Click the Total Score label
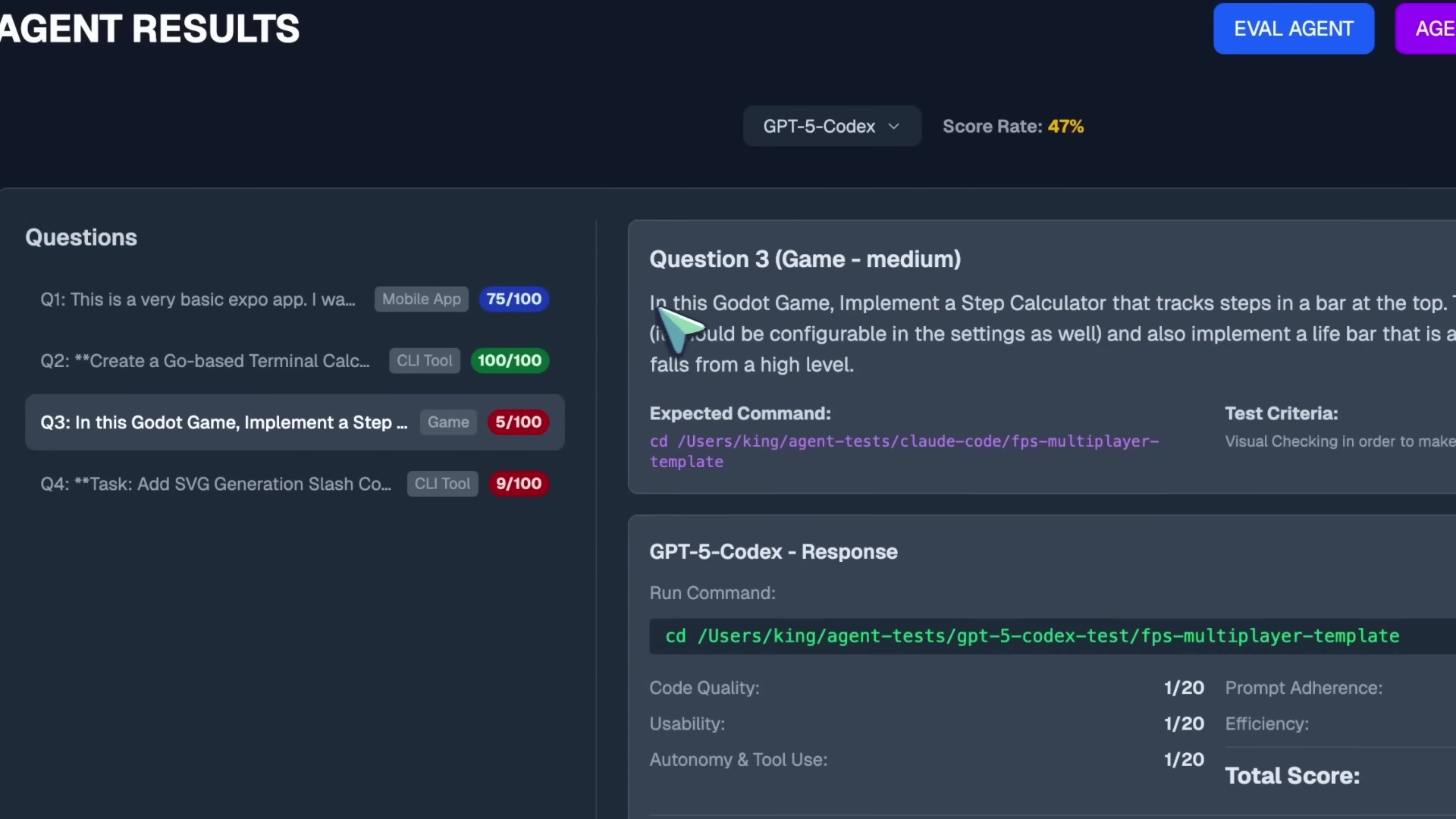Viewport: 1456px width, 819px height. [1293, 776]
